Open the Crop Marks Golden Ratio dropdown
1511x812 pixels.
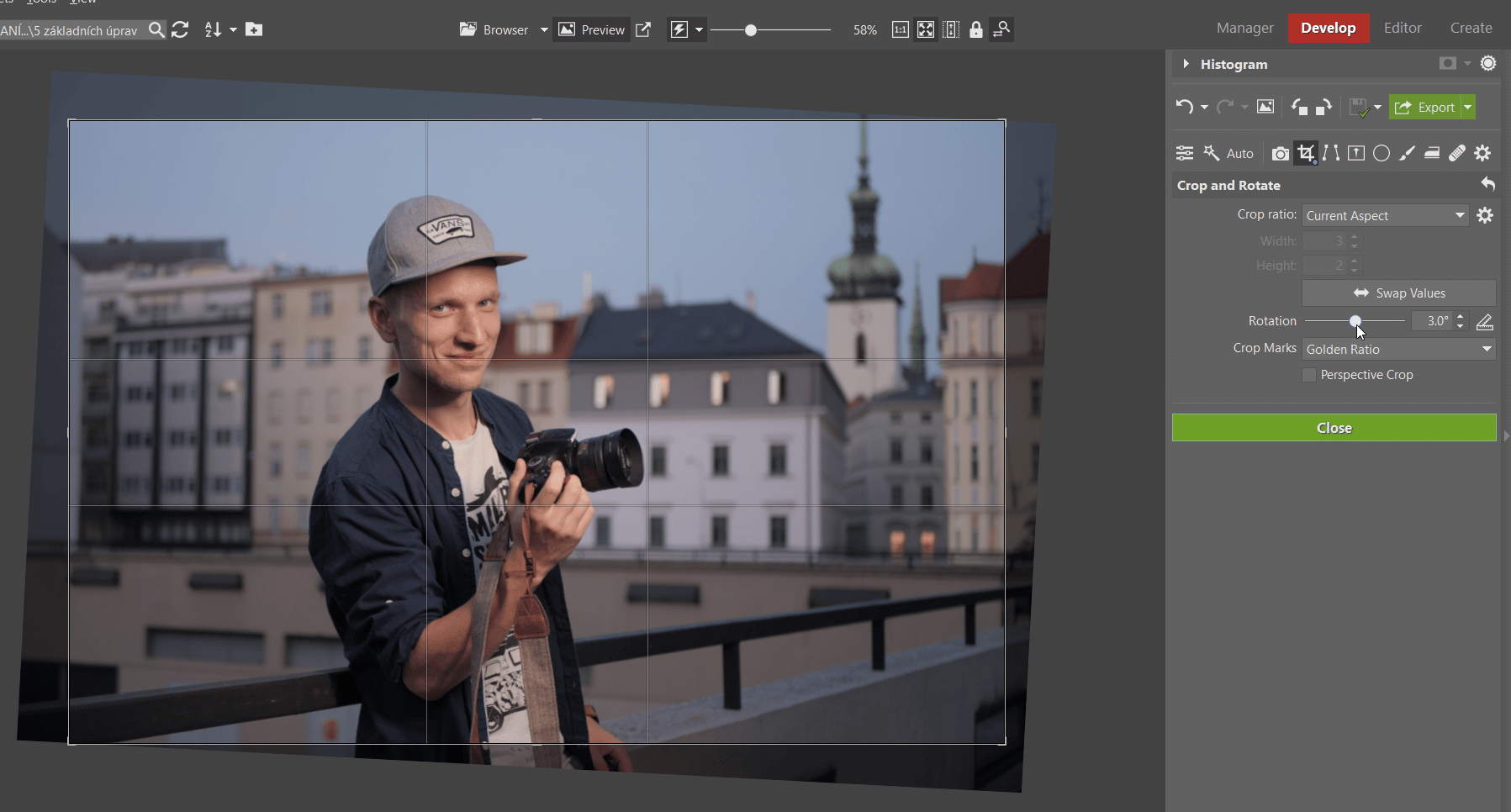pos(1399,349)
